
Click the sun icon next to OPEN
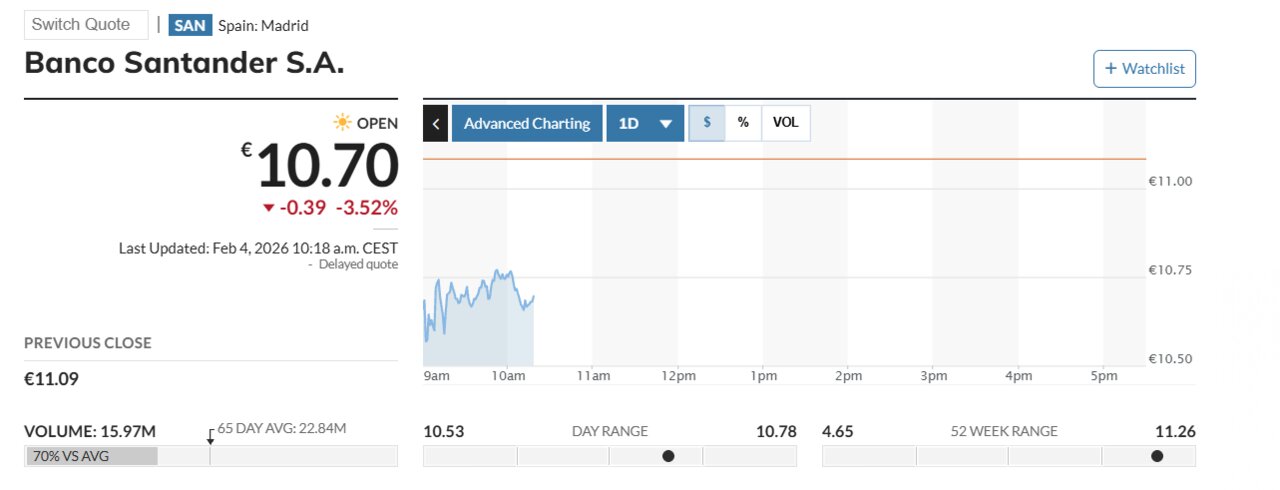coord(343,123)
